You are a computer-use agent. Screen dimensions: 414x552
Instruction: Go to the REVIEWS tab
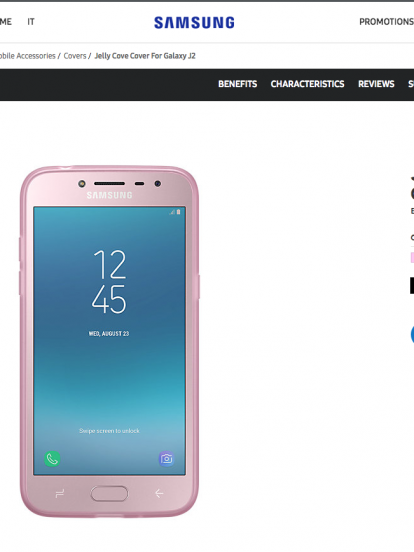coord(376,84)
